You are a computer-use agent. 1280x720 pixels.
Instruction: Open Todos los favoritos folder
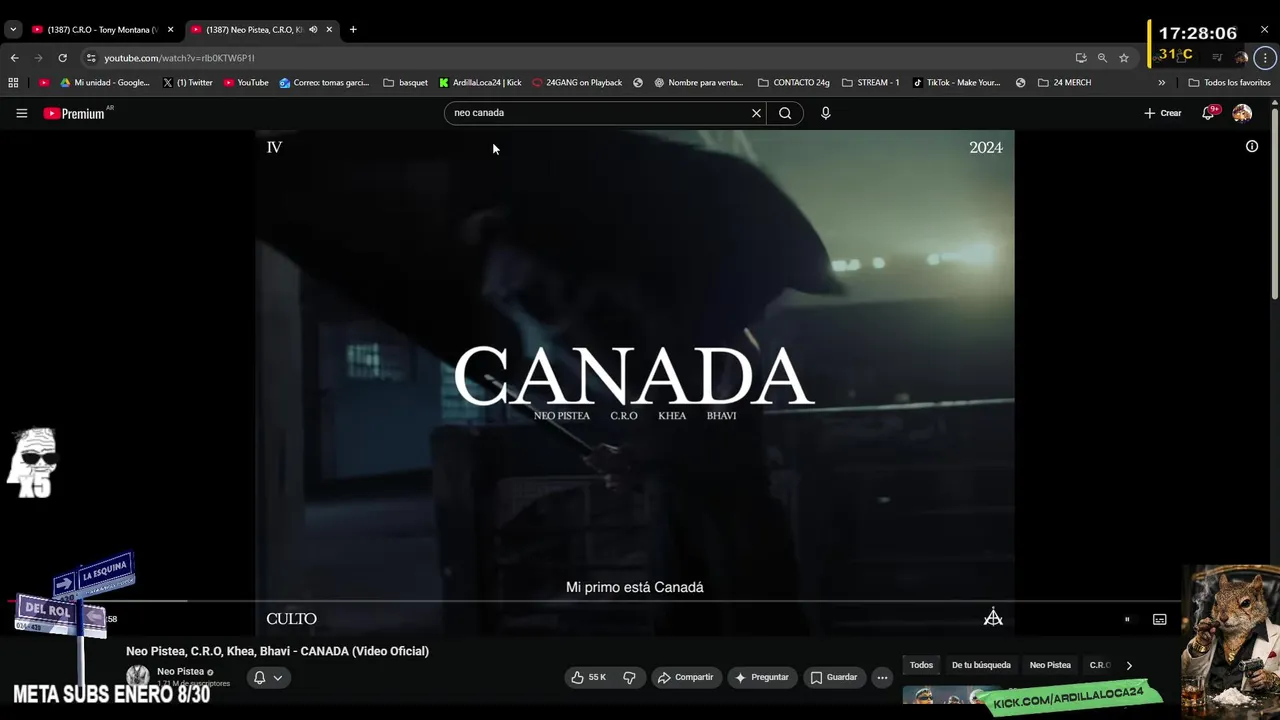click(1230, 83)
